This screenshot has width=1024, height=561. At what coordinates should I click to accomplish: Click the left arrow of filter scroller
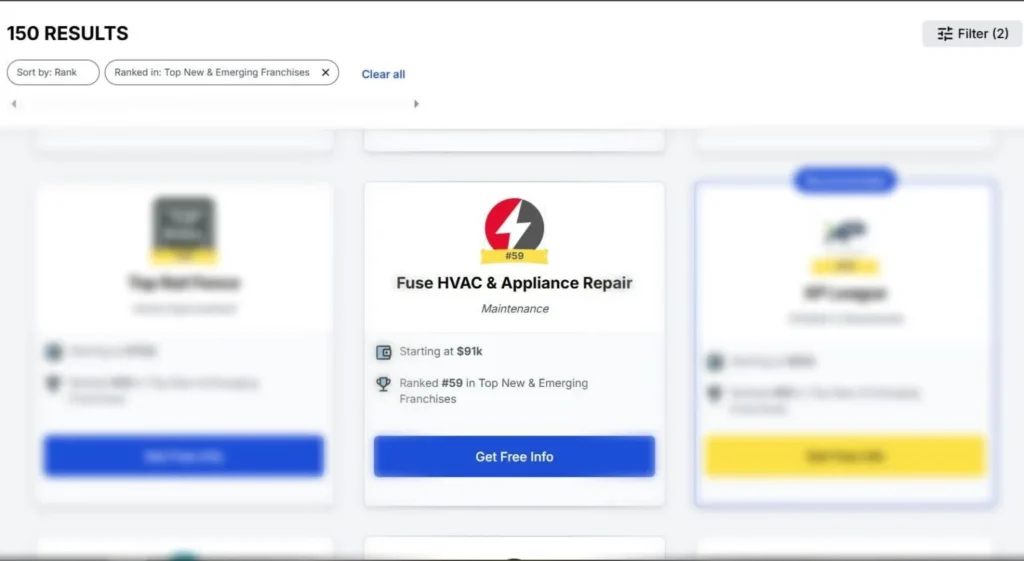tap(14, 104)
